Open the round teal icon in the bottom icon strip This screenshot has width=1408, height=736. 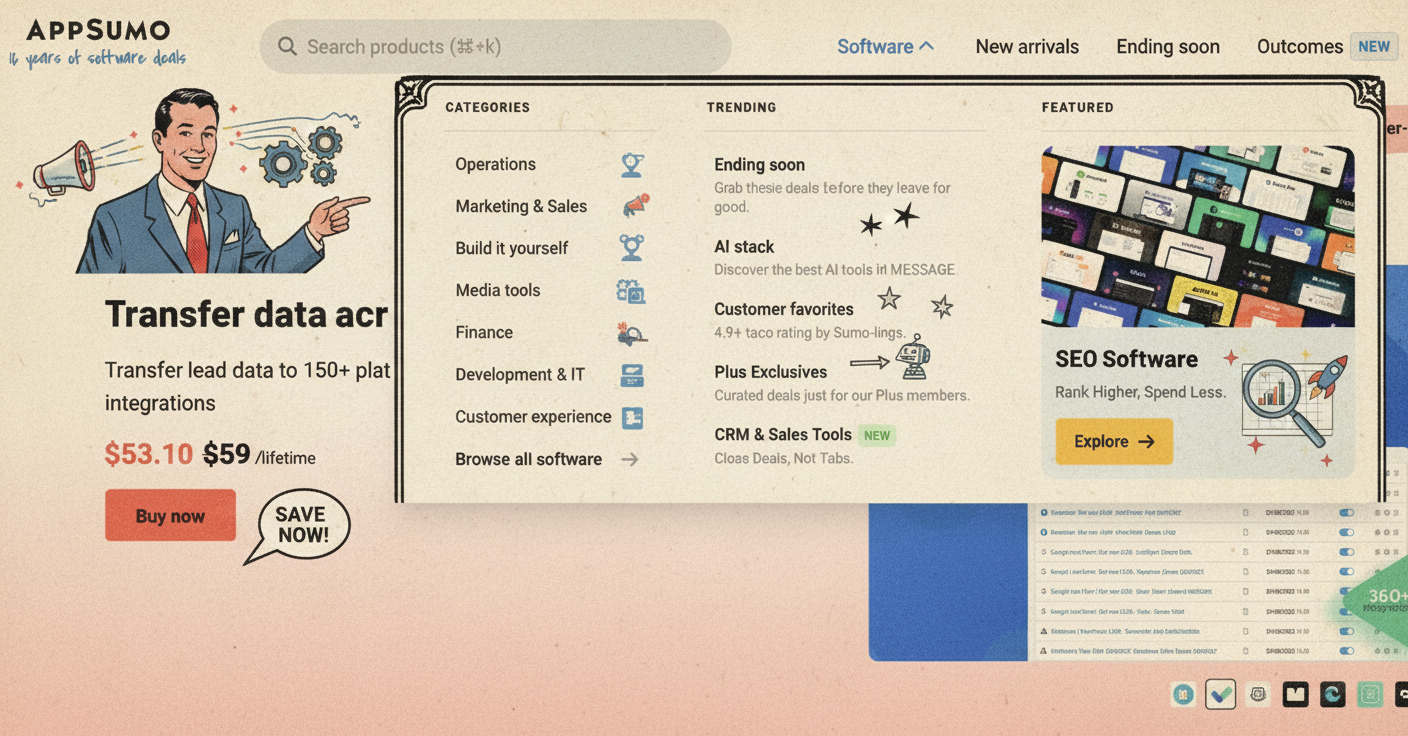coord(1183,694)
